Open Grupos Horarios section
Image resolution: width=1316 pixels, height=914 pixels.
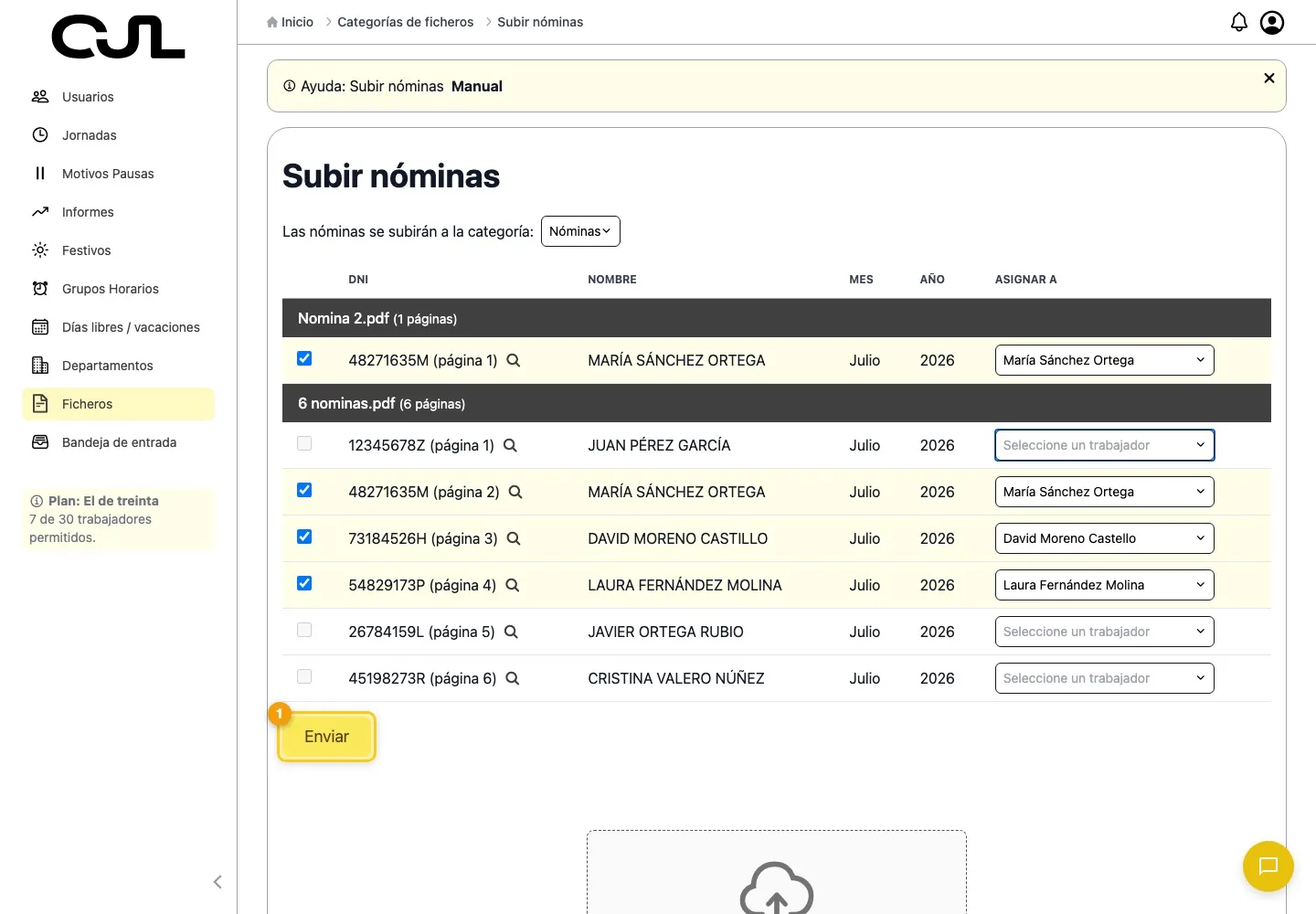pos(118,289)
